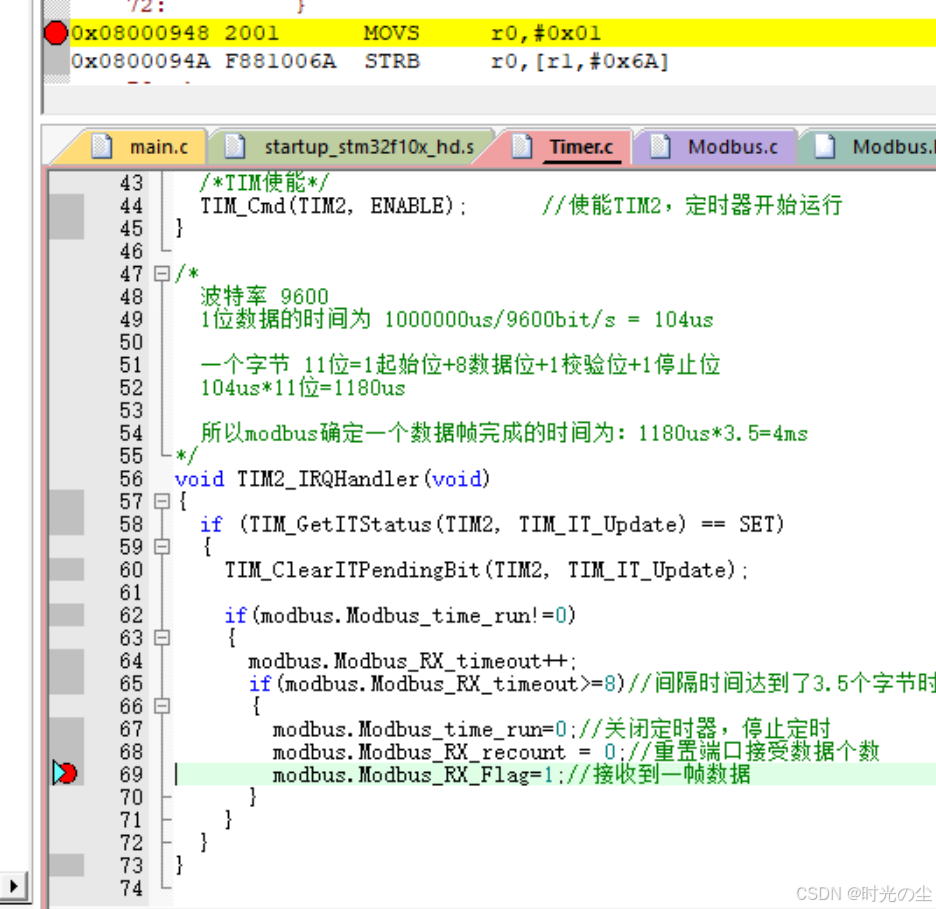Place the cursor on the TIM_Cmd call line

click(x=300, y=206)
